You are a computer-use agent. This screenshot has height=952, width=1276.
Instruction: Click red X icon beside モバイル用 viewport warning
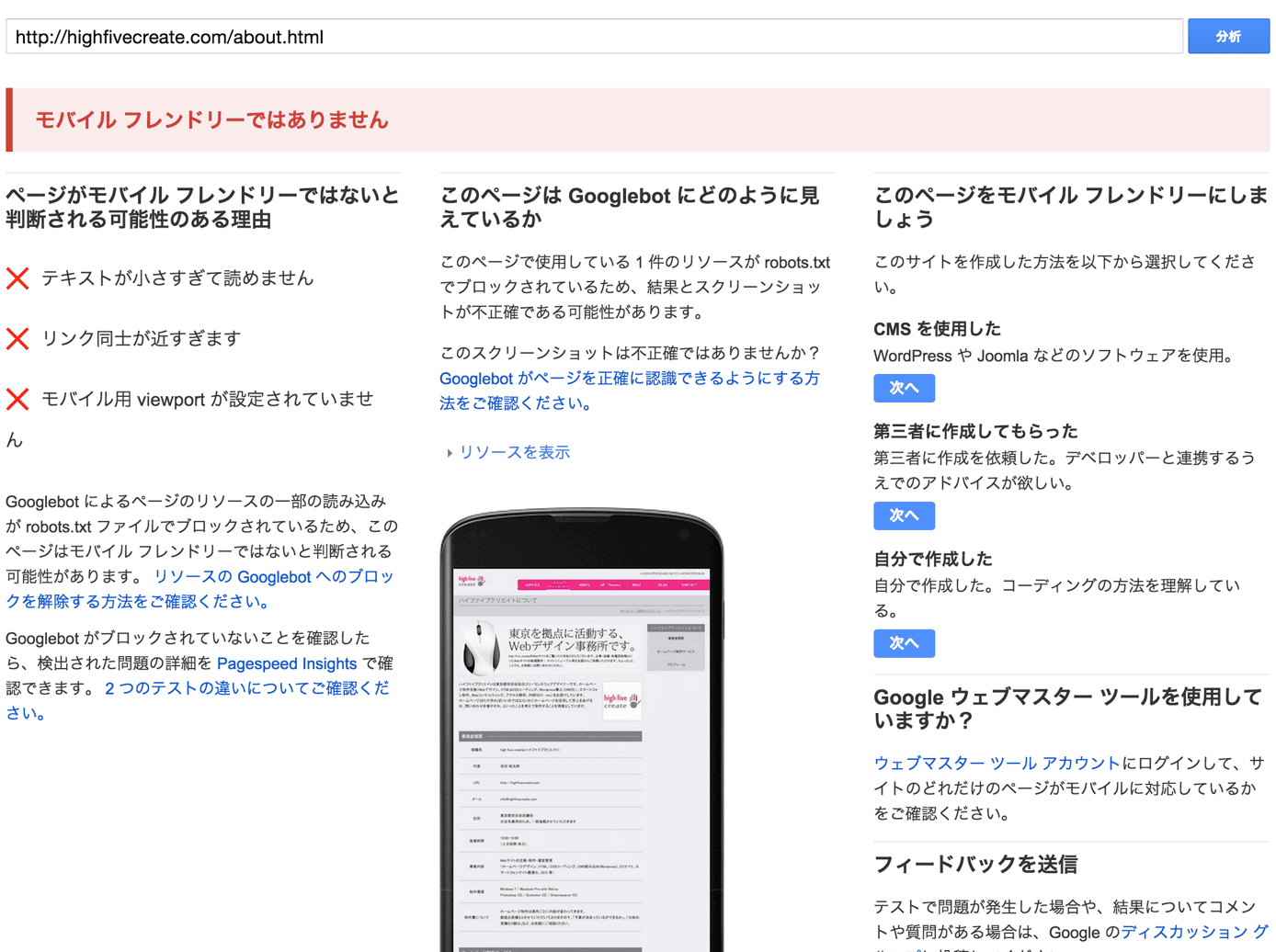pyautogui.click(x=17, y=400)
